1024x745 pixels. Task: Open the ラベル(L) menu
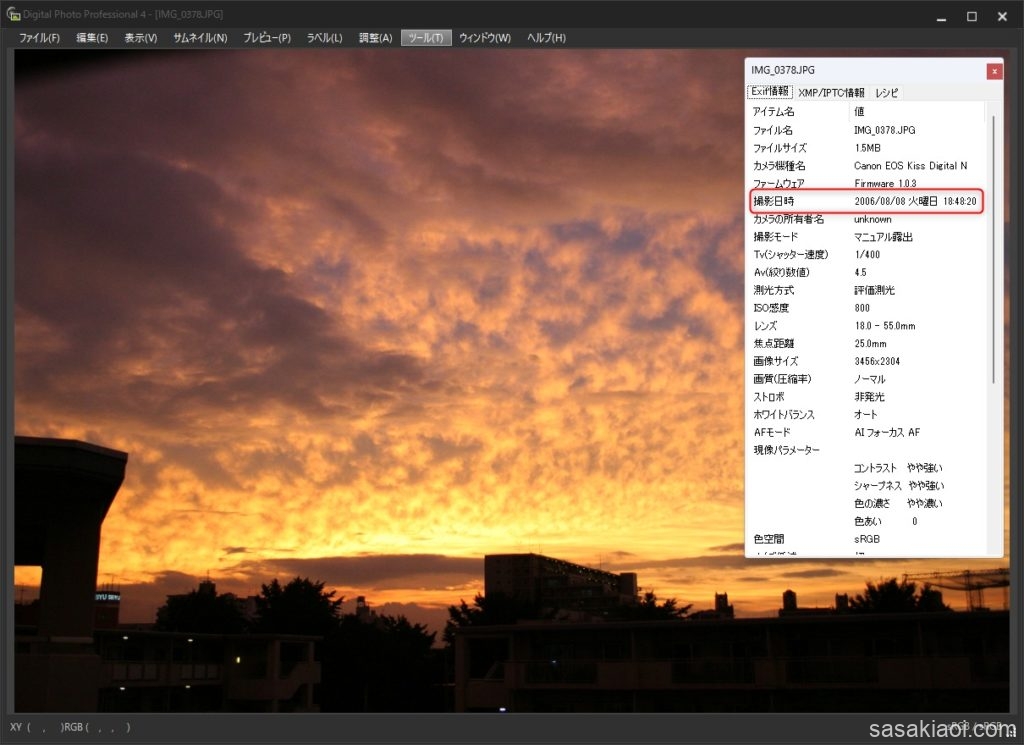[324, 38]
